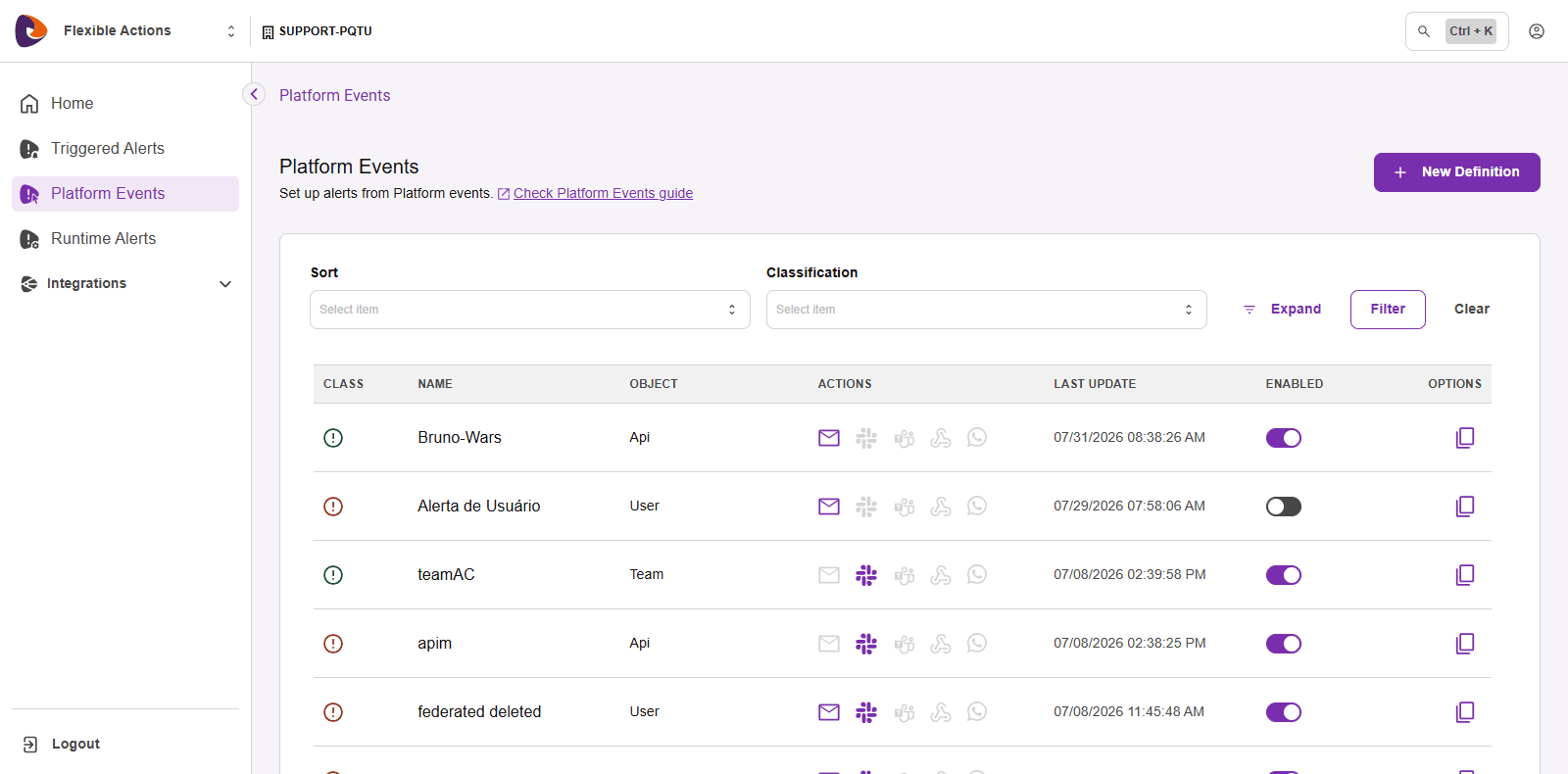Duplicate the federated deleted definition

coord(1465,712)
